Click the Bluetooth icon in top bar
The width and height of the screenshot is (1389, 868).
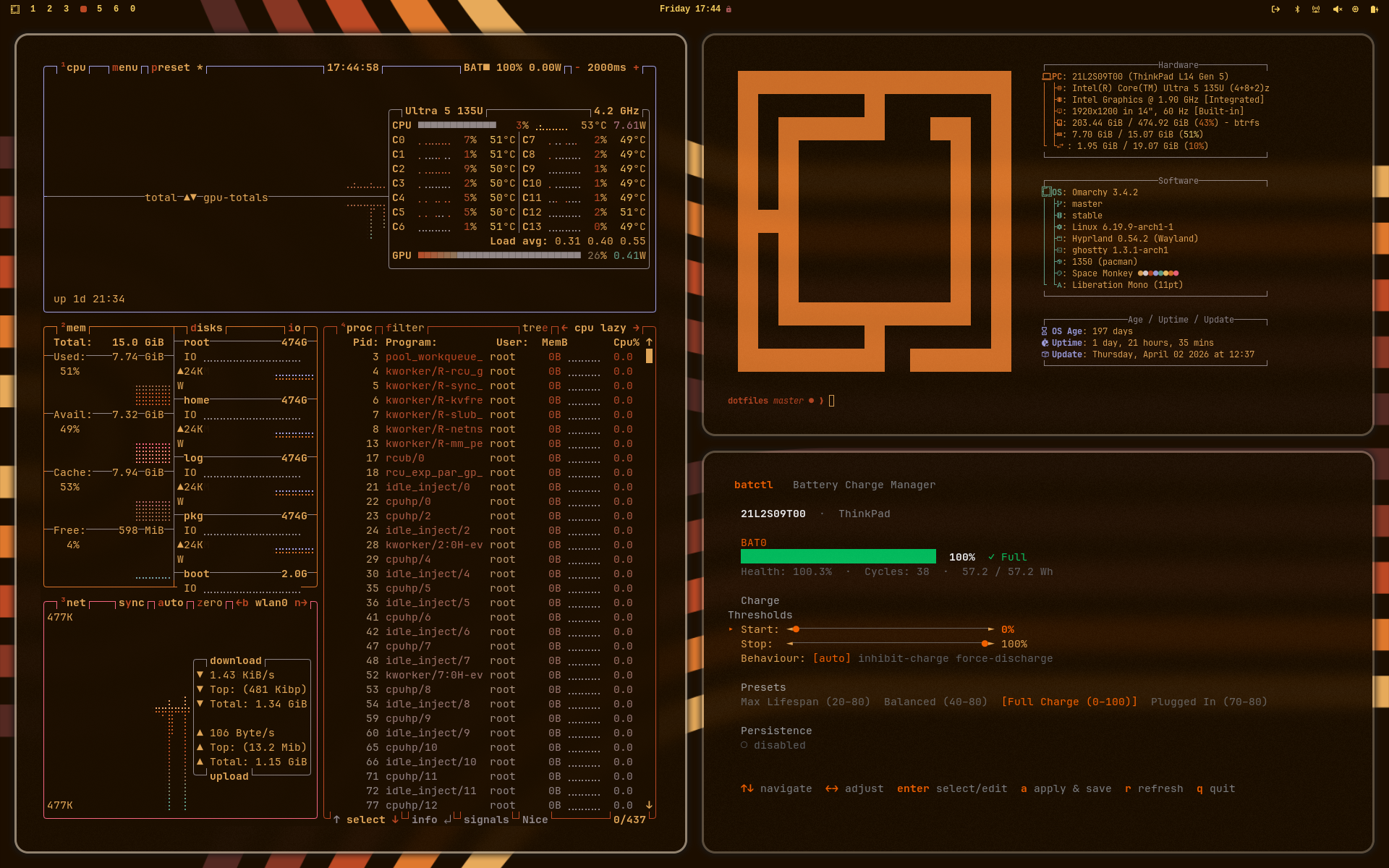coord(1297,9)
